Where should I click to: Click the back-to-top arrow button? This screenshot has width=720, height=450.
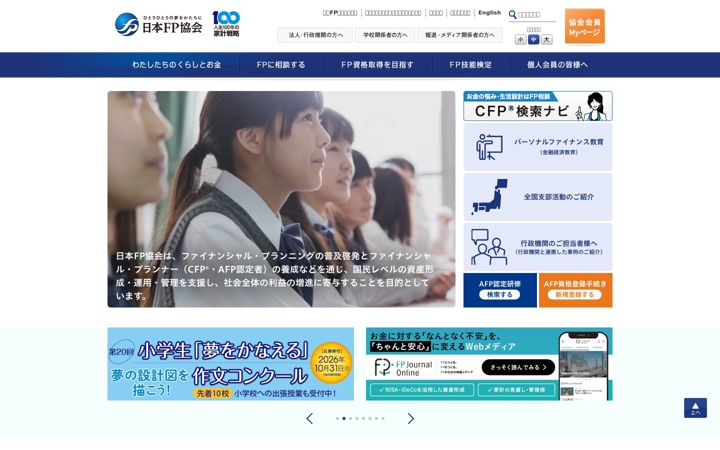(x=695, y=408)
